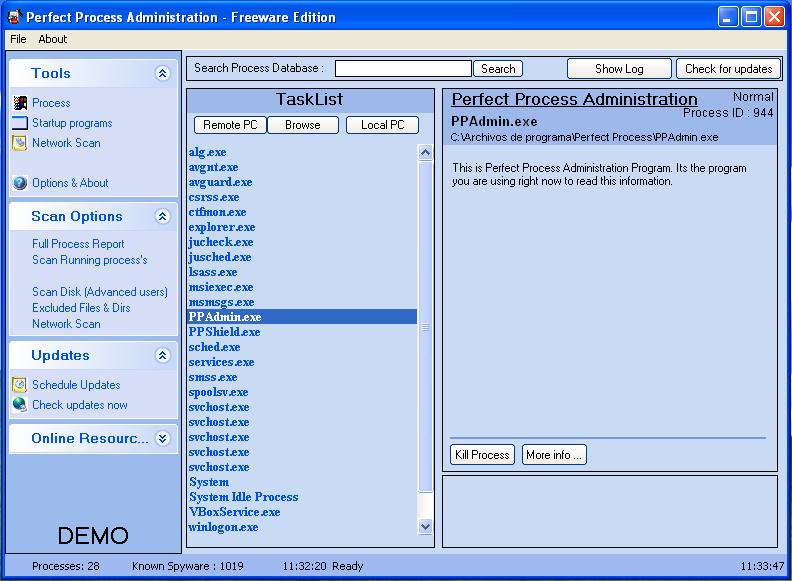
Task: Open the Schedule Updates link
Action: pyautogui.click(x=76, y=385)
